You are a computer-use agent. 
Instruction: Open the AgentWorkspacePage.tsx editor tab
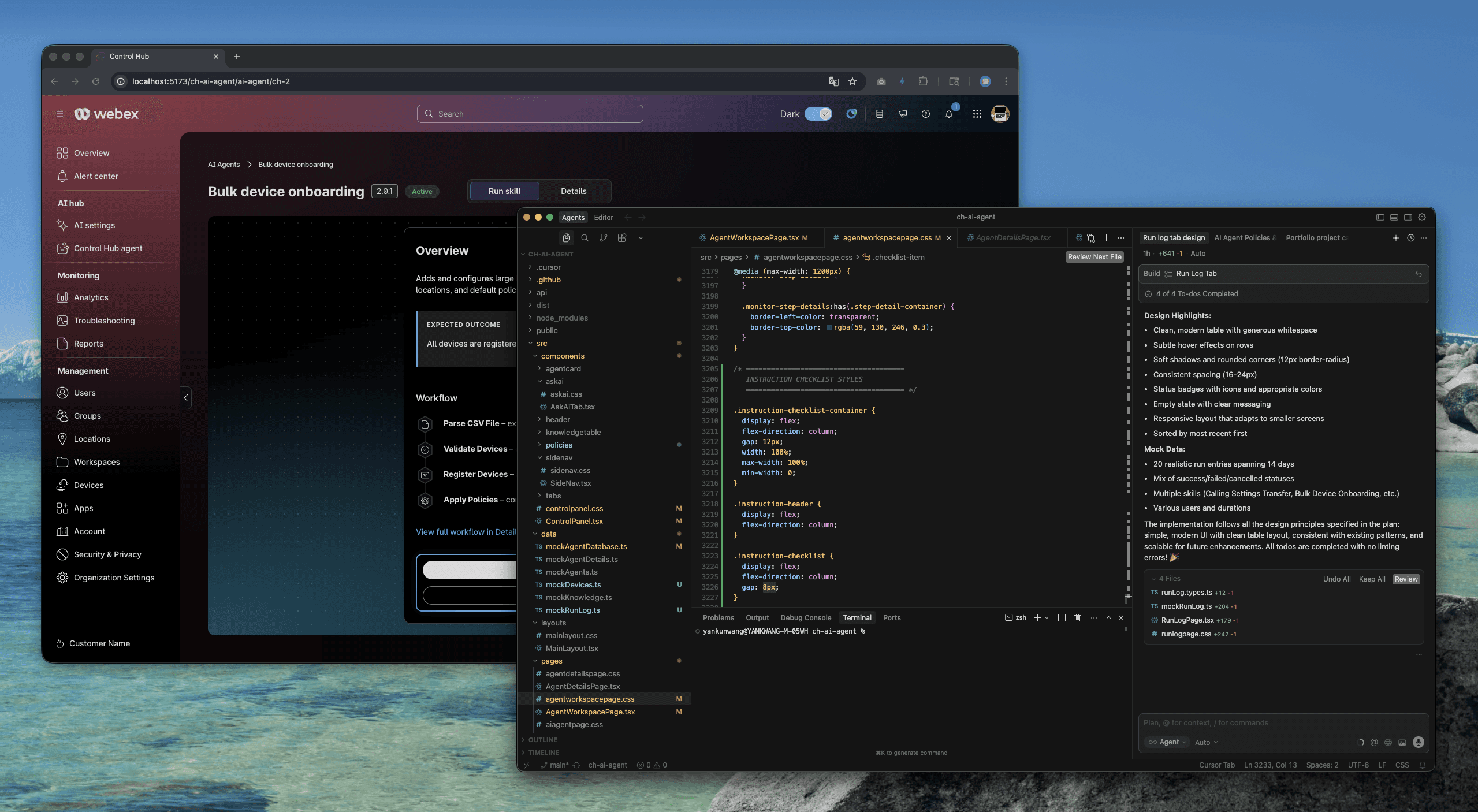pos(754,238)
